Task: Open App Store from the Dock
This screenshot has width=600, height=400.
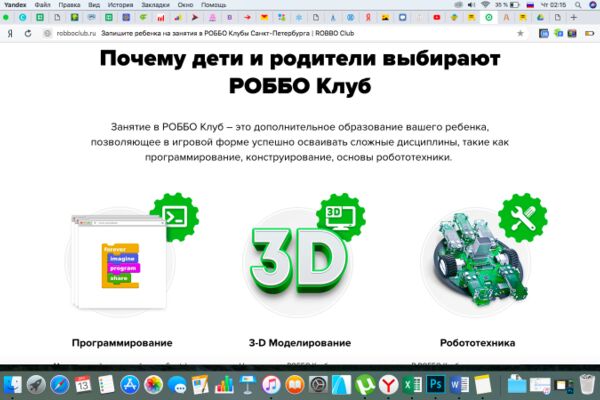Action: point(130,384)
